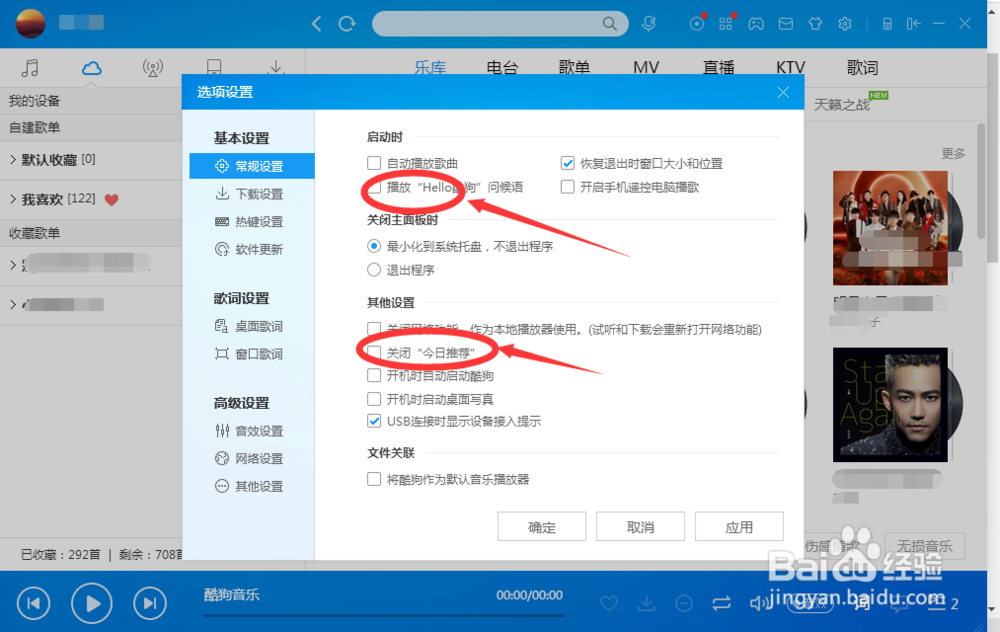Switch to 电台 tab
Screen dimensions: 1000x632
(x=502, y=68)
